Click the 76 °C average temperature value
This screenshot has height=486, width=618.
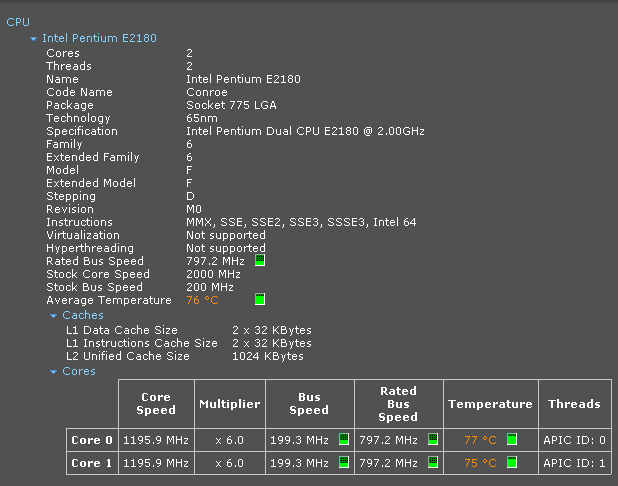pyautogui.click(x=202, y=300)
